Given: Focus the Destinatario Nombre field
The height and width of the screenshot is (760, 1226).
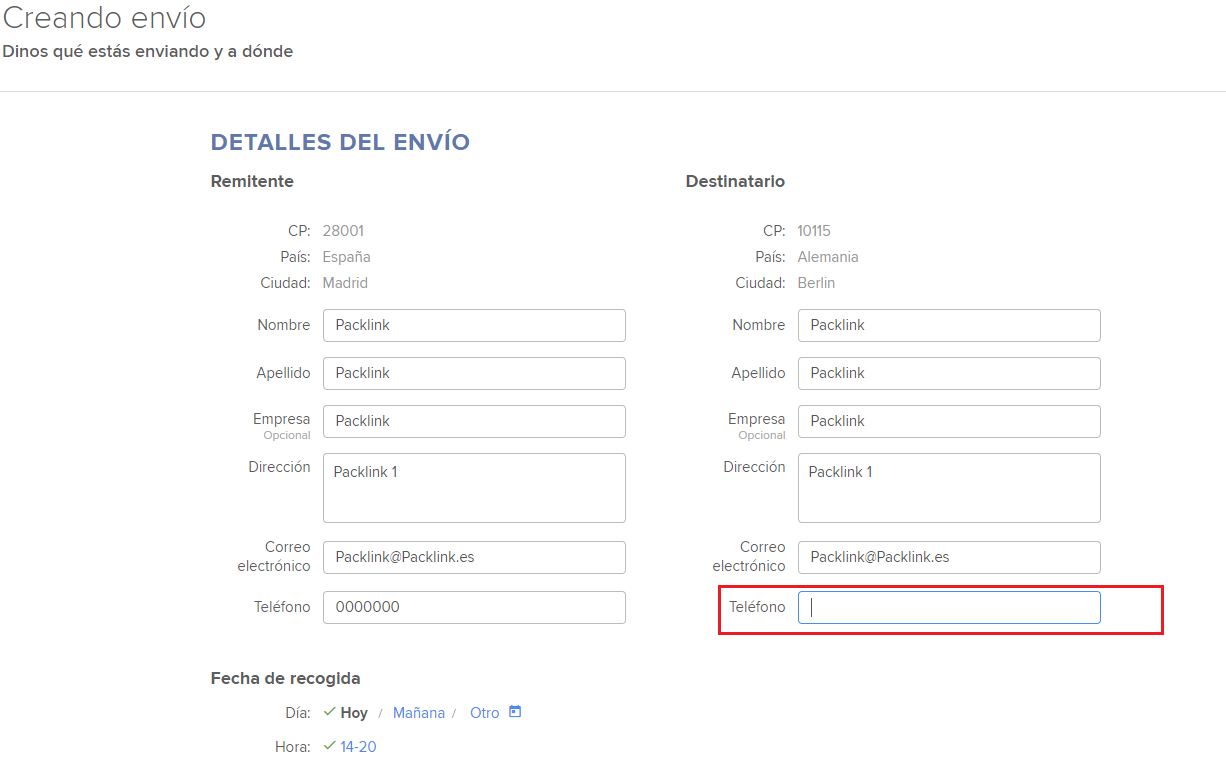Looking at the screenshot, I should tap(949, 325).
